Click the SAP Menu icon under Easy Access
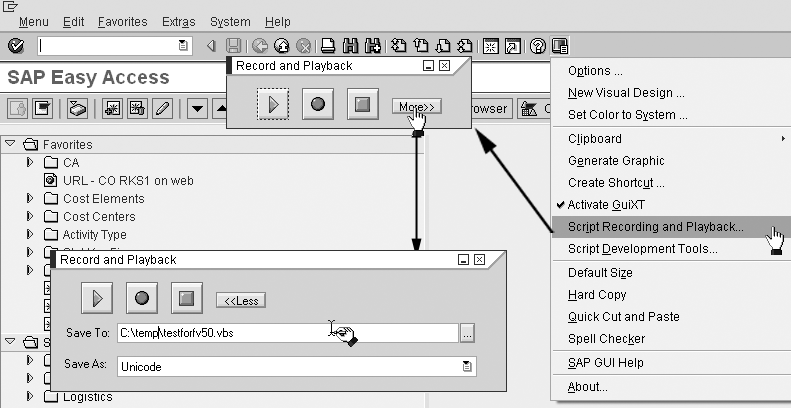This screenshot has width=791, height=408. pyautogui.click(x=42, y=108)
